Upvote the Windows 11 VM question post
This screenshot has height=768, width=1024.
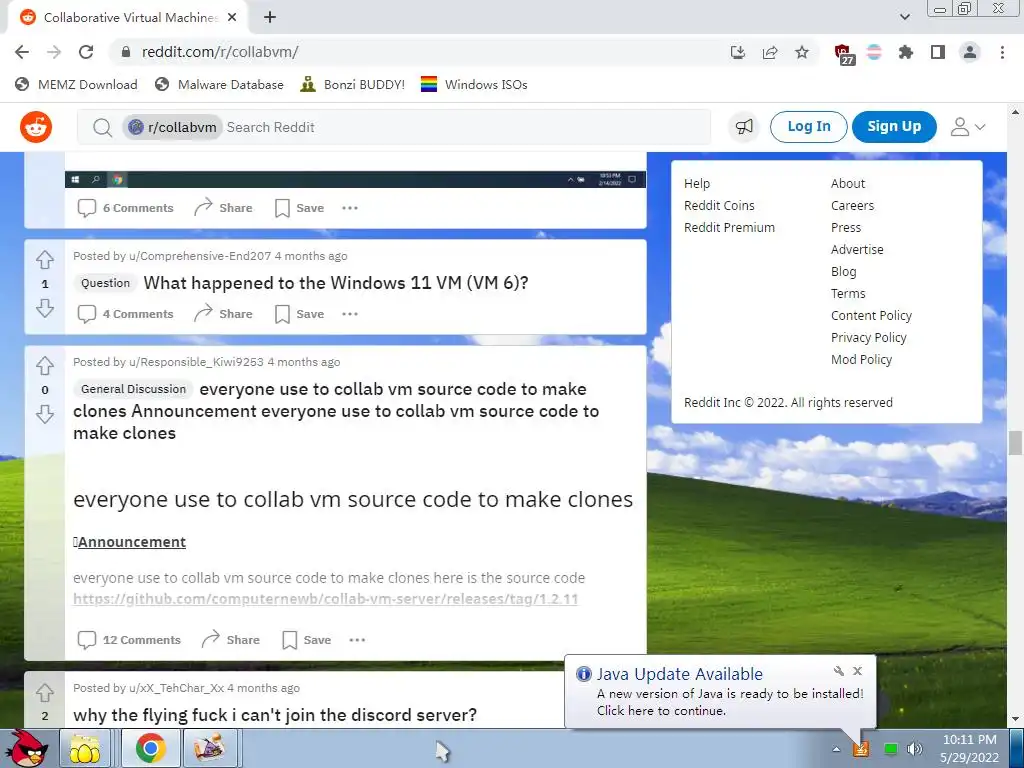pyautogui.click(x=44, y=260)
